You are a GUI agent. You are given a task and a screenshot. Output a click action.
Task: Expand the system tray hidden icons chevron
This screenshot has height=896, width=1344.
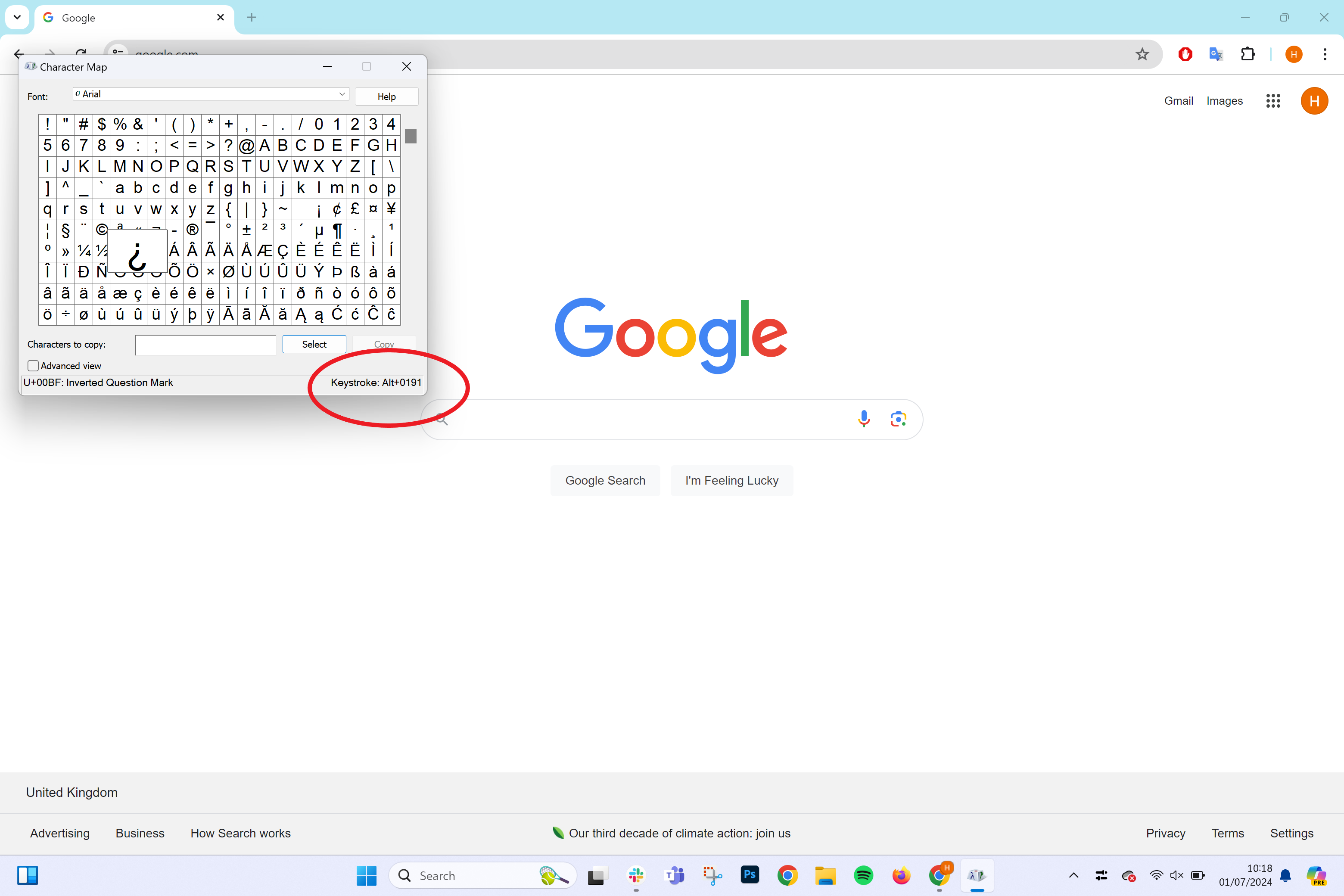(x=1074, y=875)
